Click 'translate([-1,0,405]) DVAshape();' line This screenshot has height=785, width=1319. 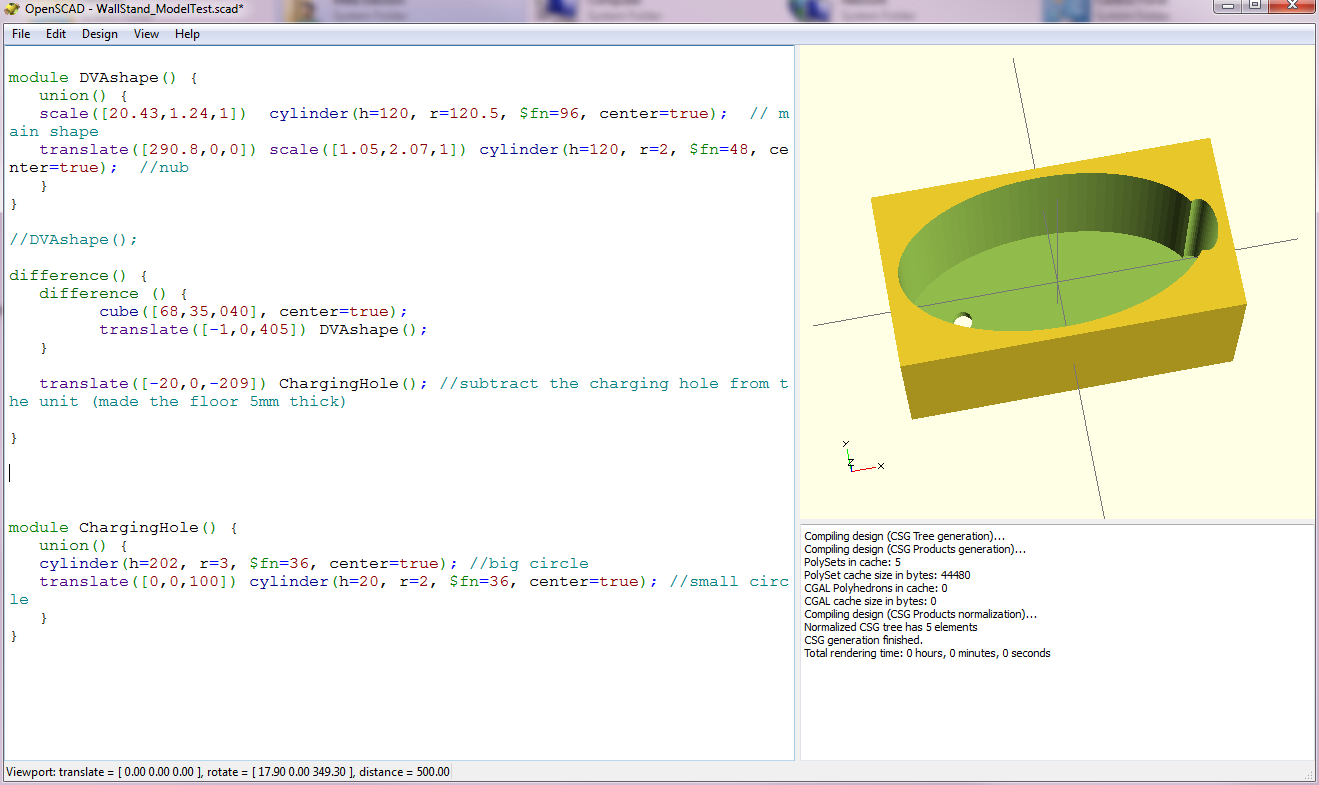(264, 329)
